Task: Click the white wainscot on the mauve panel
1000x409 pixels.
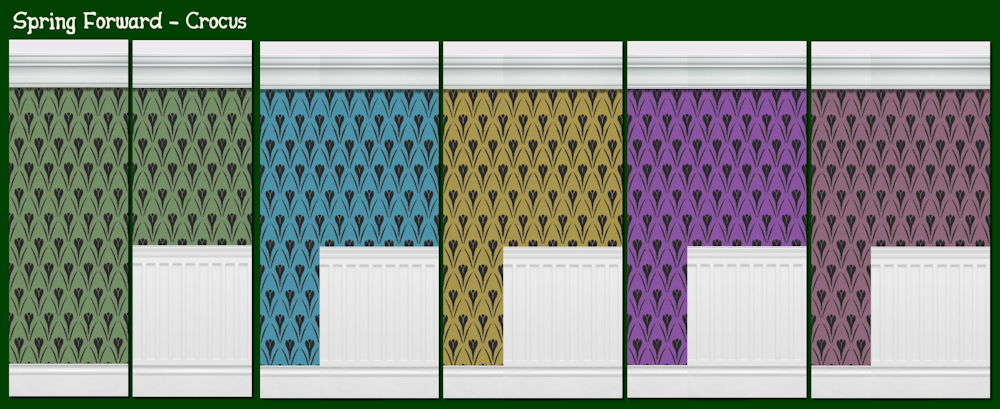Action: 930,307
